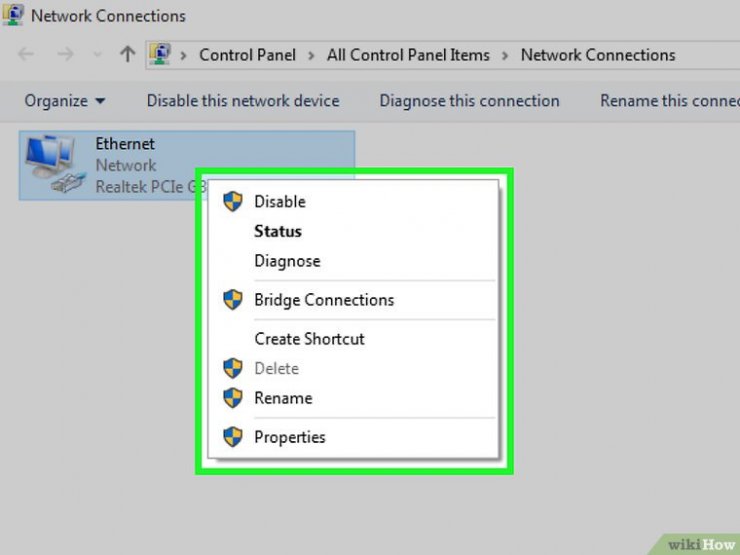The image size is (740, 555).
Task: Click the shield icon next to Properties
Action: click(233, 437)
